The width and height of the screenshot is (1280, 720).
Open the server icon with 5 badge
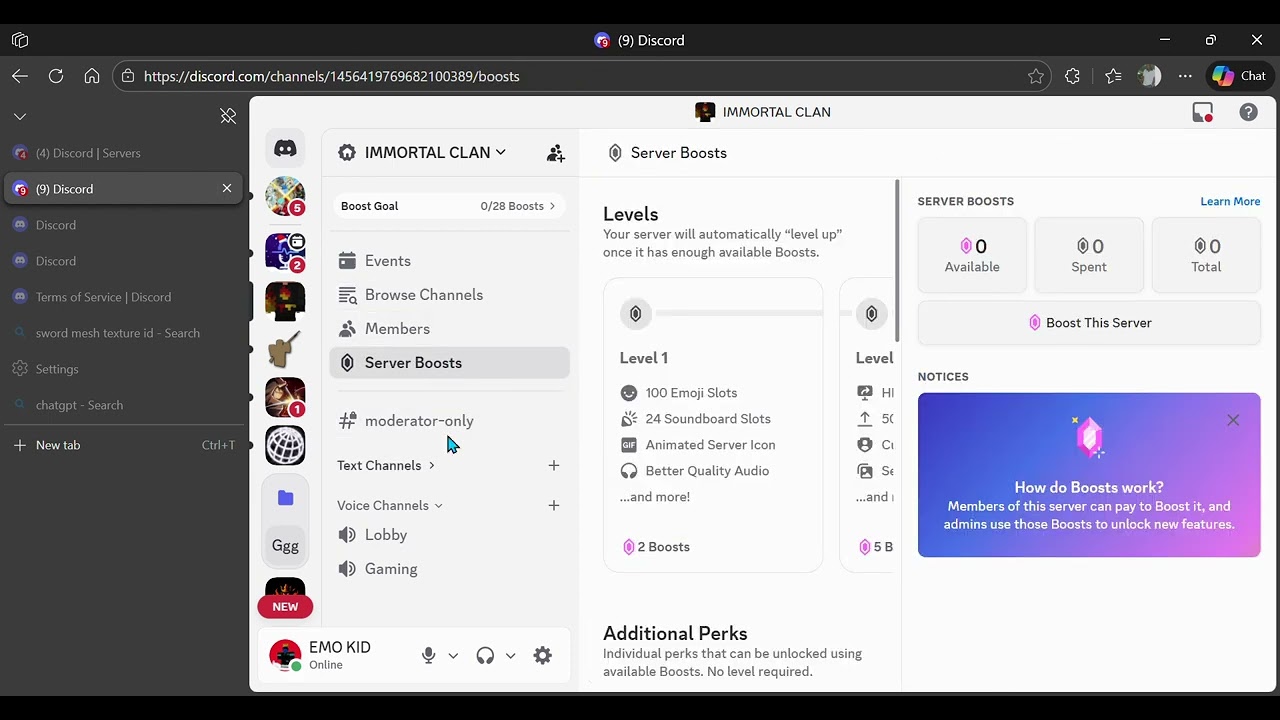(285, 197)
